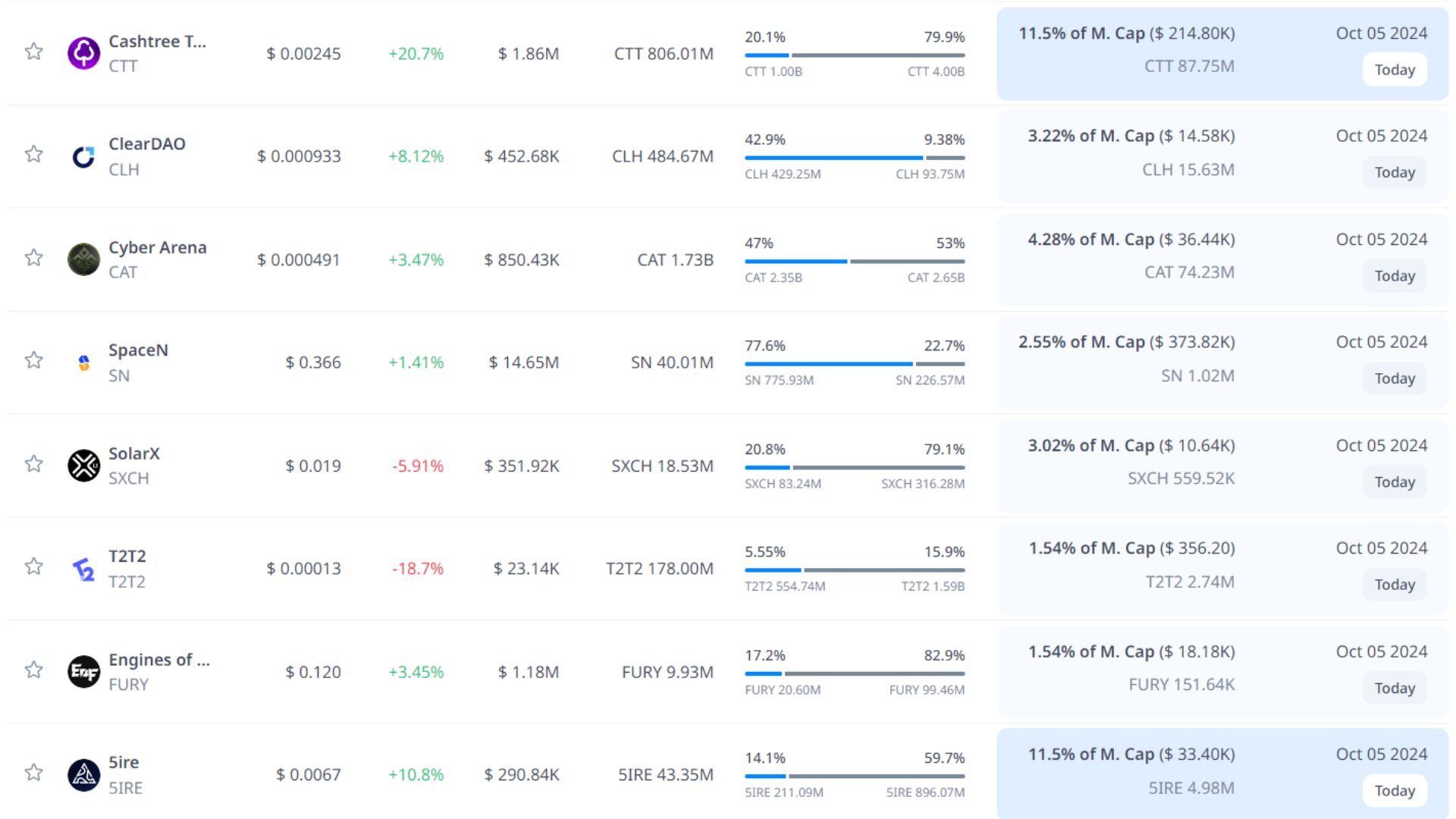Click the T2T2 blue logo icon

pos(83,569)
